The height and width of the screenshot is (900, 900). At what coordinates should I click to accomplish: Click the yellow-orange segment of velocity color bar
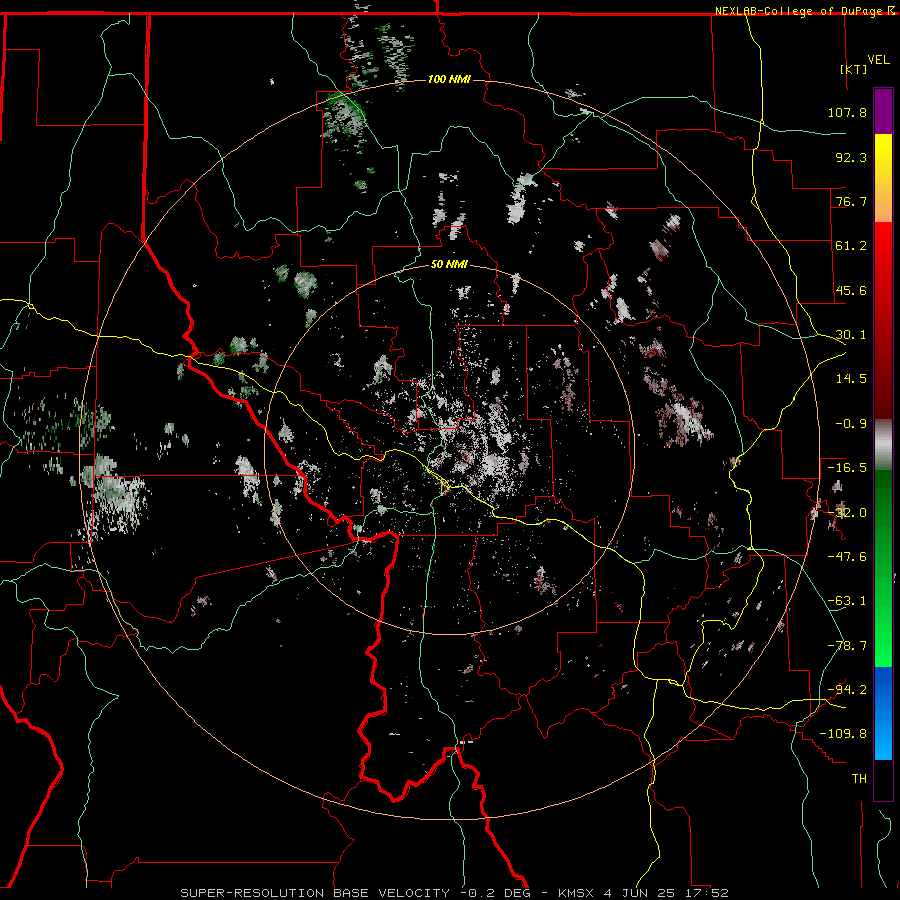click(883, 178)
